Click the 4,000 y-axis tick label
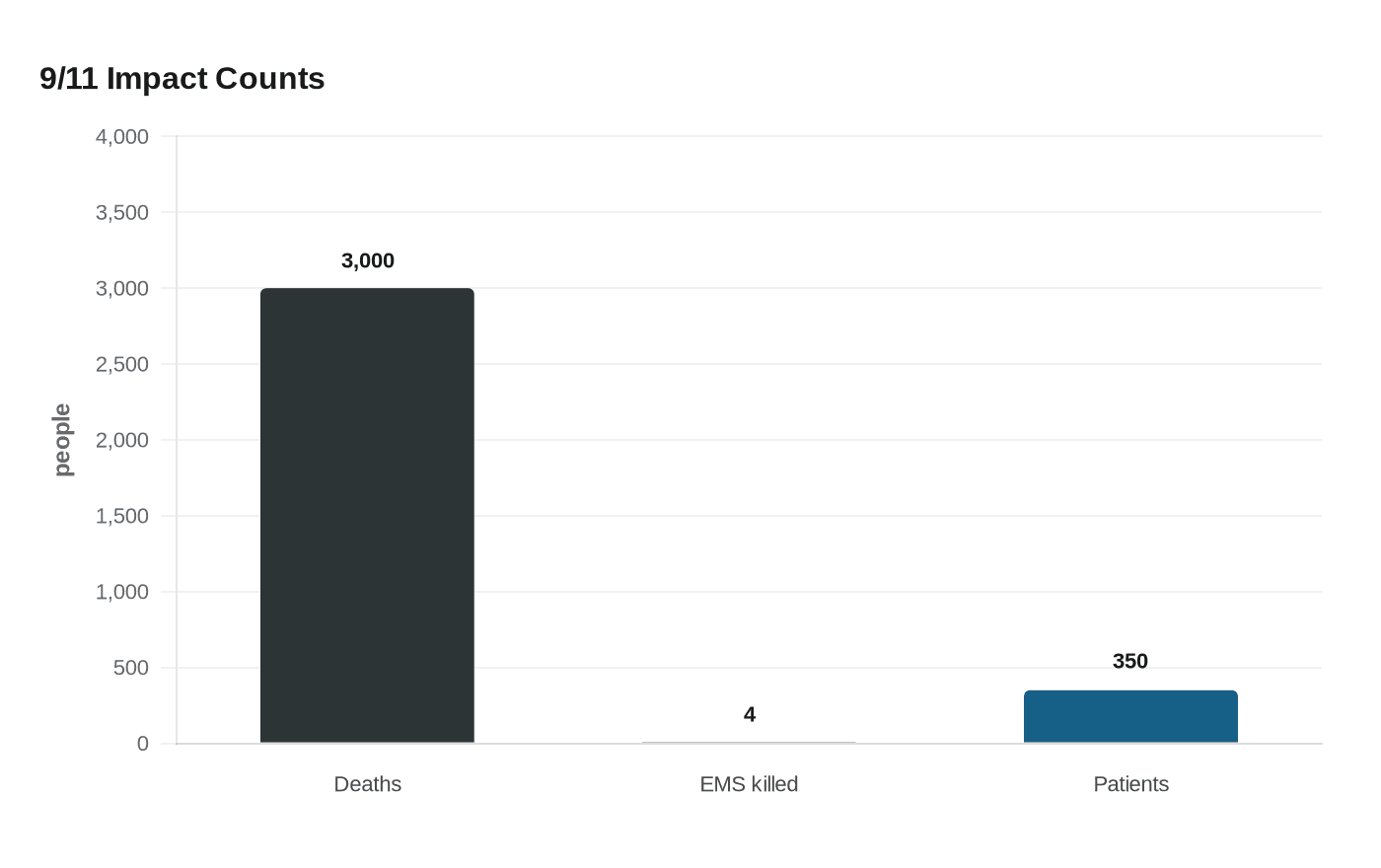This screenshot has height=868, width=1381. coord(122,136)
